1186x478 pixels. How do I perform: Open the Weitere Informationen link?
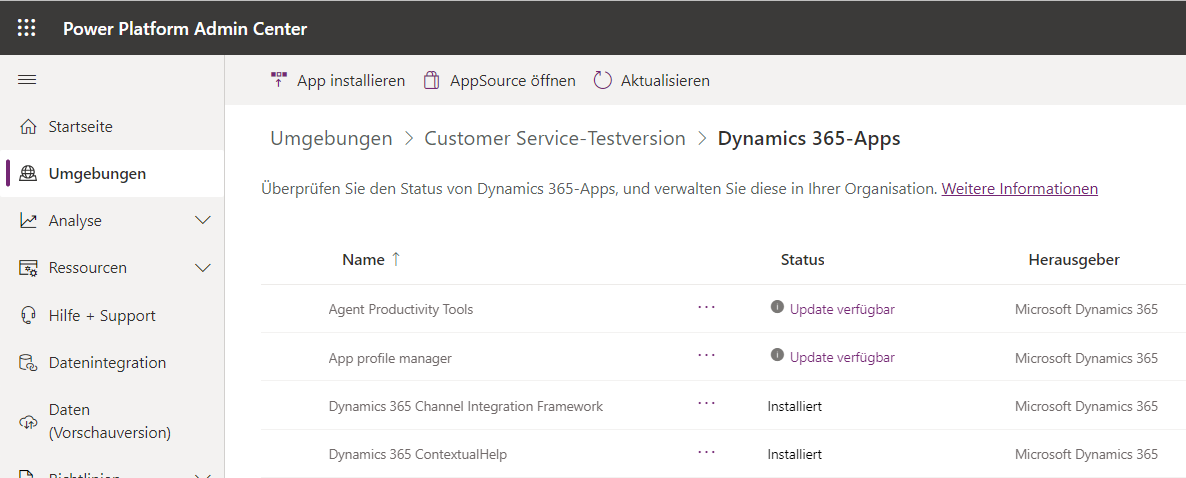(1020, 189)
